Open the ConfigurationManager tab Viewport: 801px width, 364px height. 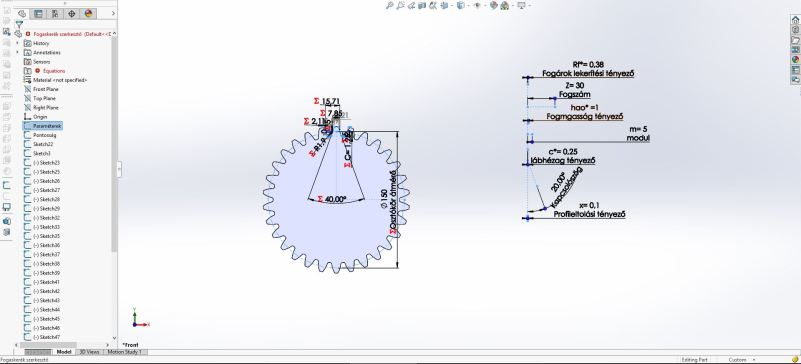[x=55, y=14]
